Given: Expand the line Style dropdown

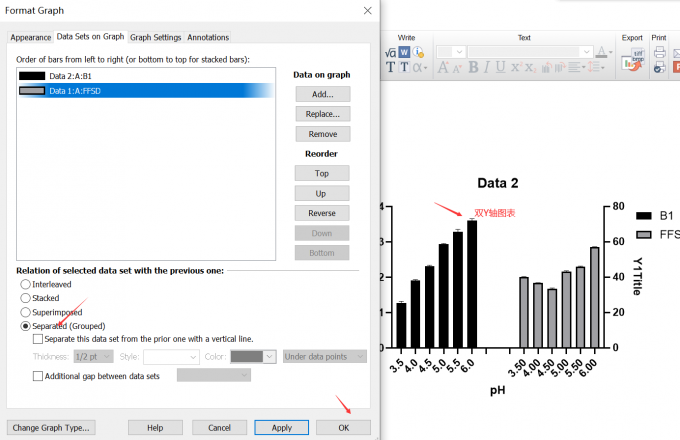Looking at the screenshot, I should coord(172,356).
